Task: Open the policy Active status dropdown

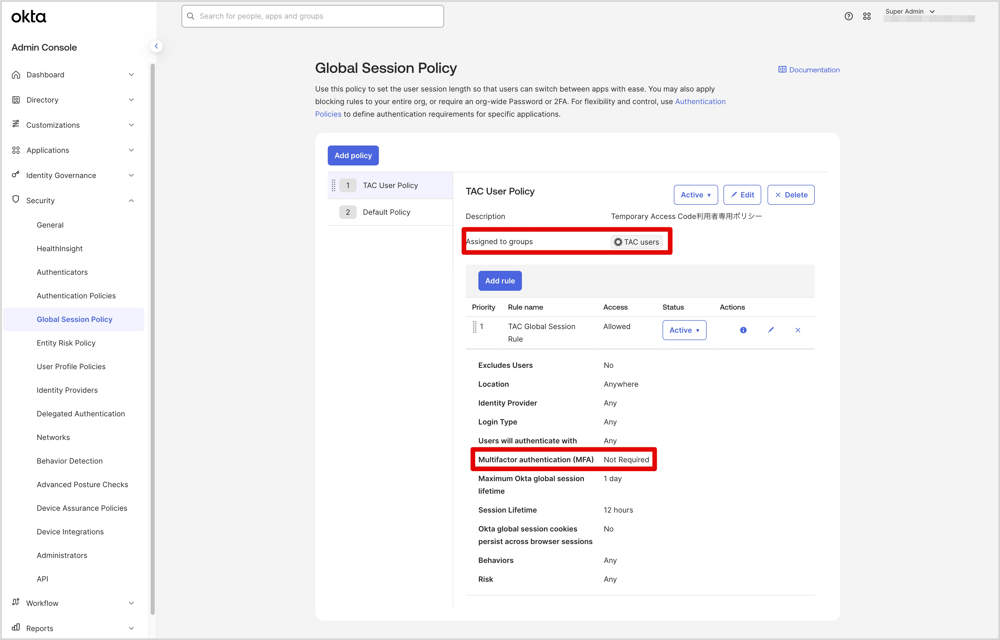Action: (696, 195)
